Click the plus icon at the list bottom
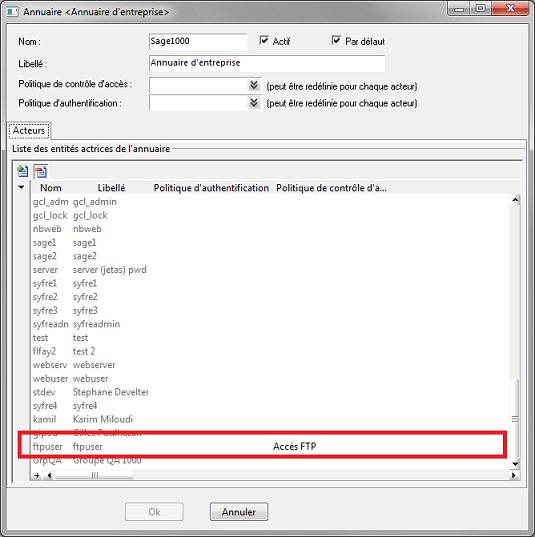This screenshot has height=537, width=535. [37, 475]
